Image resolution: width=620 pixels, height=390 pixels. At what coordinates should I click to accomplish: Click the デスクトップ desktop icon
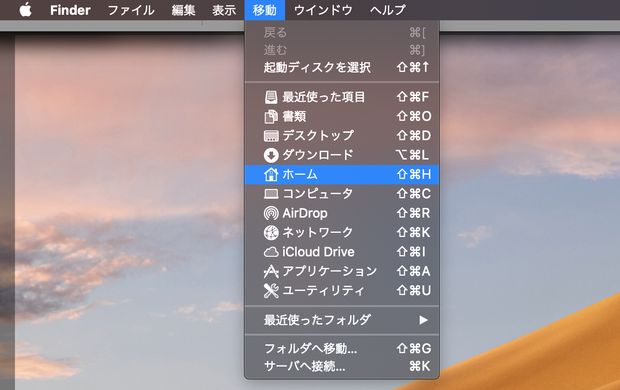[x=271, y=136]
